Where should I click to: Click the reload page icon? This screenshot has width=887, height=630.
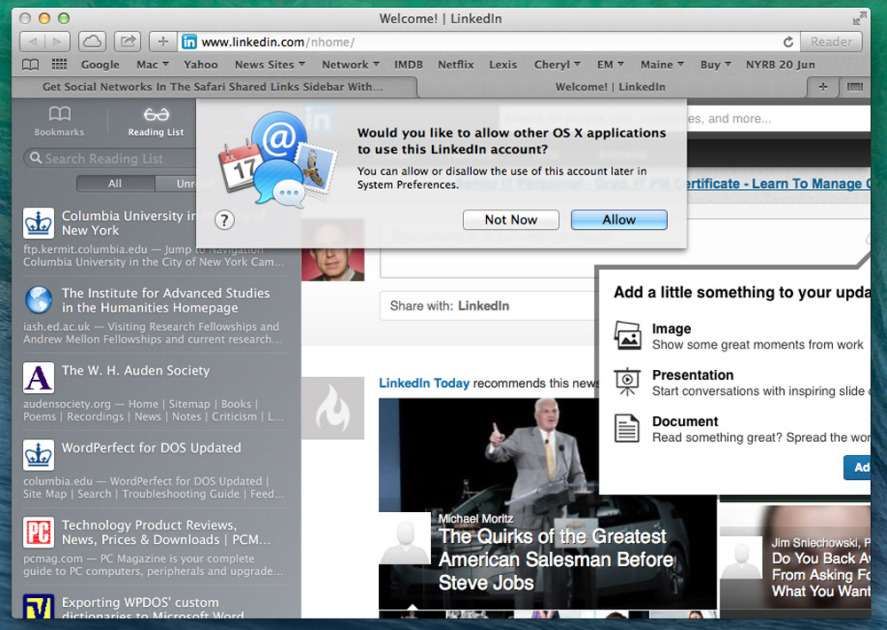click(x=788, y=42)
